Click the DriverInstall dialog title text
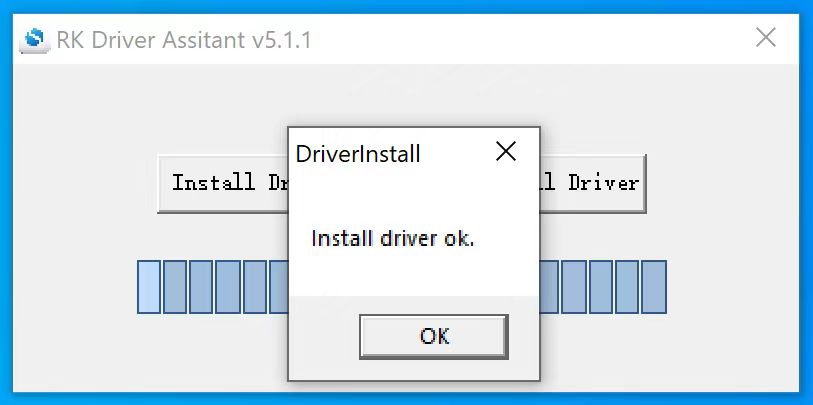Viewport: 813px width, 405px height. point(358,154)
